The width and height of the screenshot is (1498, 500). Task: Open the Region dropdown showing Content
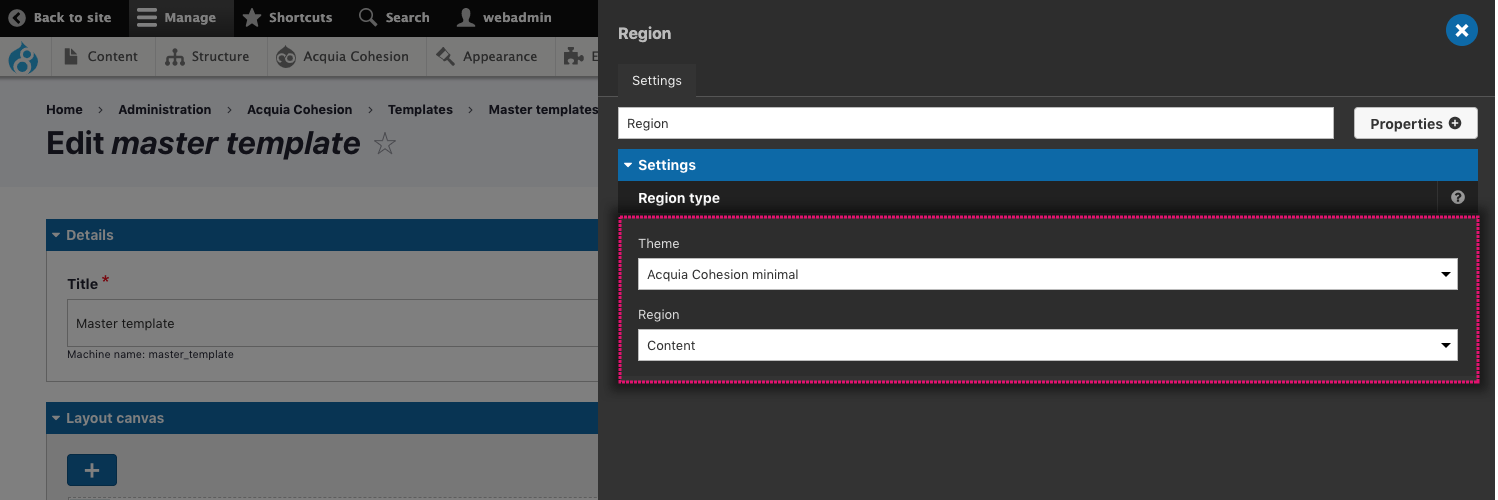1047,345
